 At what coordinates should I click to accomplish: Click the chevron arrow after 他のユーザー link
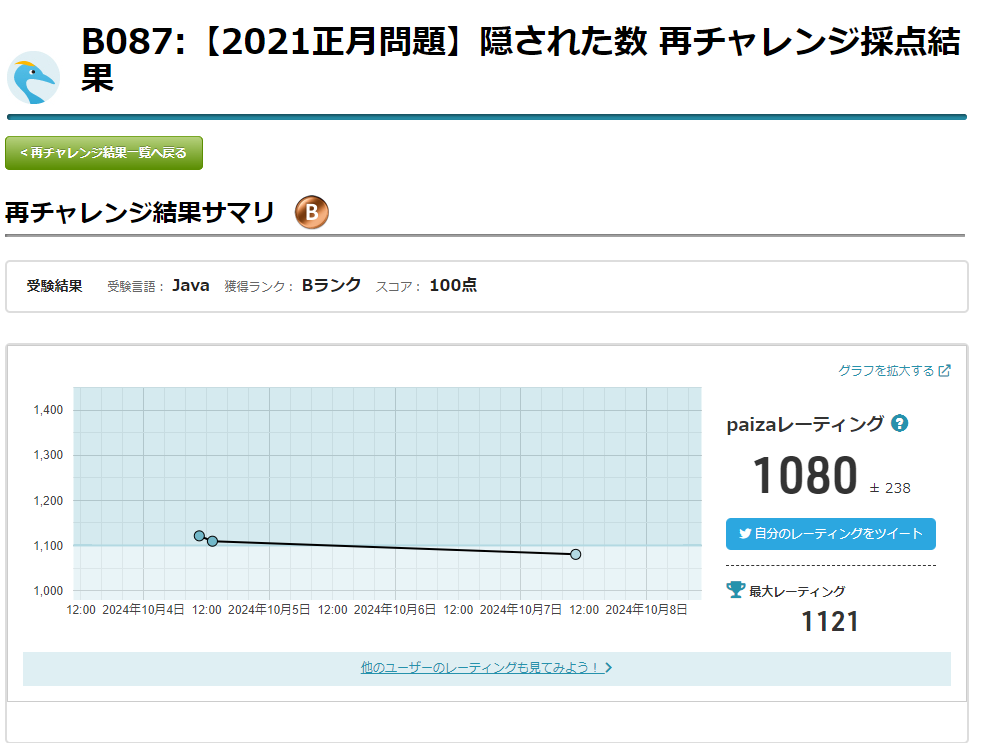609,668
